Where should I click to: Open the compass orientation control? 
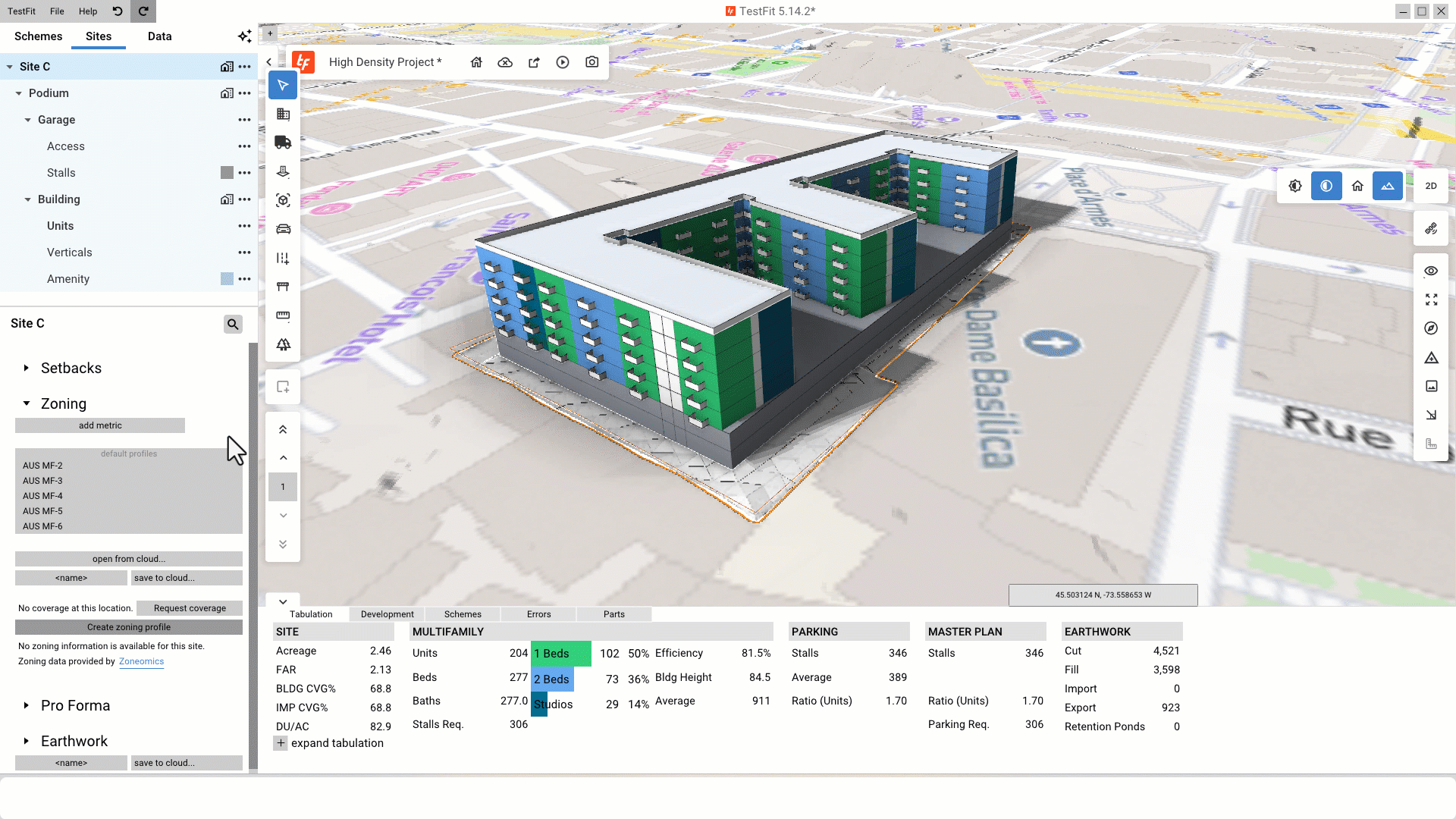(x=1431, y=328)
